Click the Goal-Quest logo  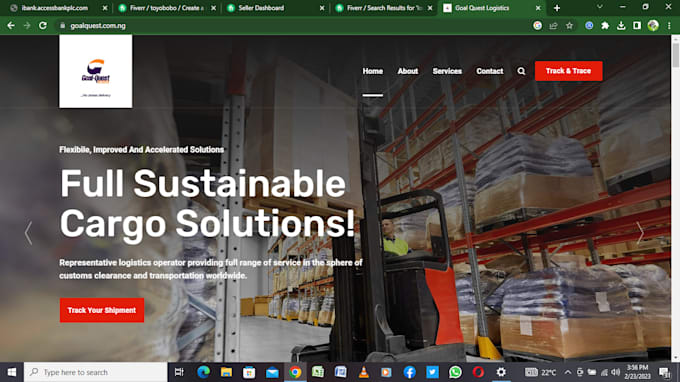click(x=96, y=72)
